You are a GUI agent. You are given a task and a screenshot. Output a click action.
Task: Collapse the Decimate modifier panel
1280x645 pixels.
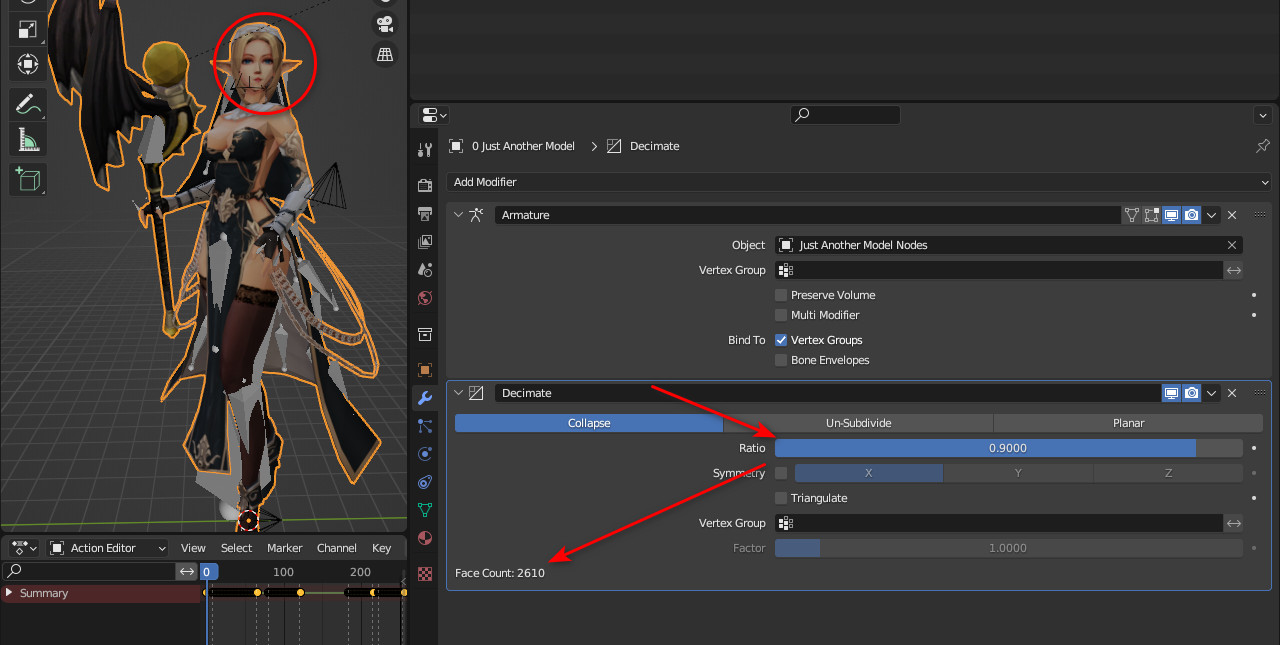pos(459,393)
